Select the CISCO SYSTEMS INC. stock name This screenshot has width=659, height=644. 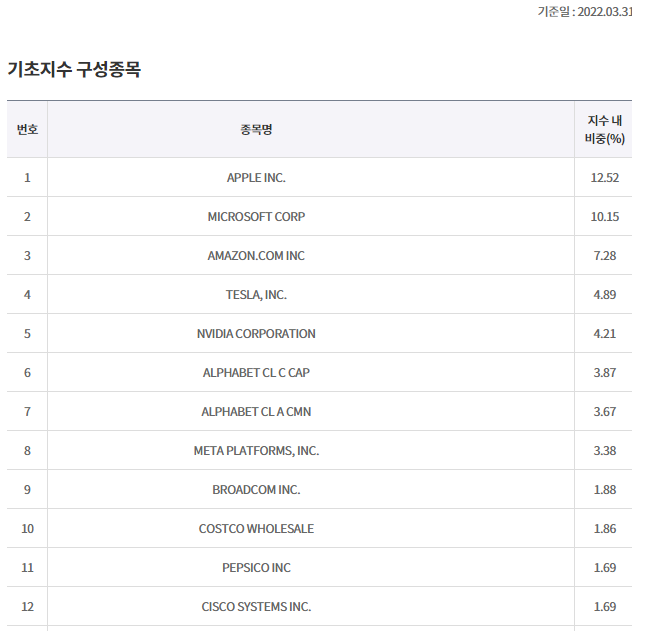(x=256, y=607)
